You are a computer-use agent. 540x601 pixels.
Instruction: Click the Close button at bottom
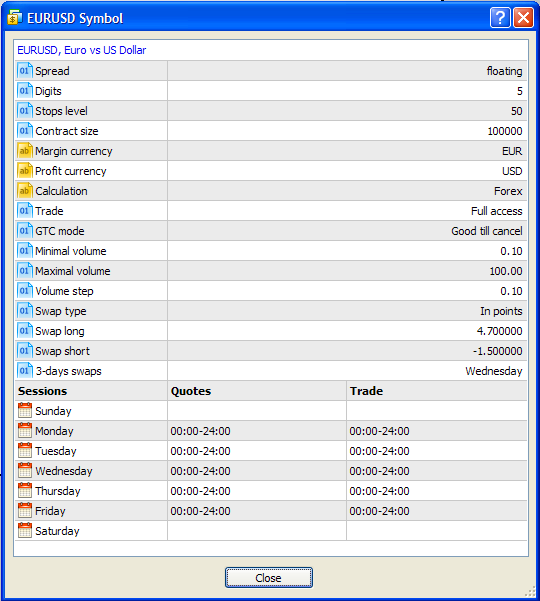point(269,578)
